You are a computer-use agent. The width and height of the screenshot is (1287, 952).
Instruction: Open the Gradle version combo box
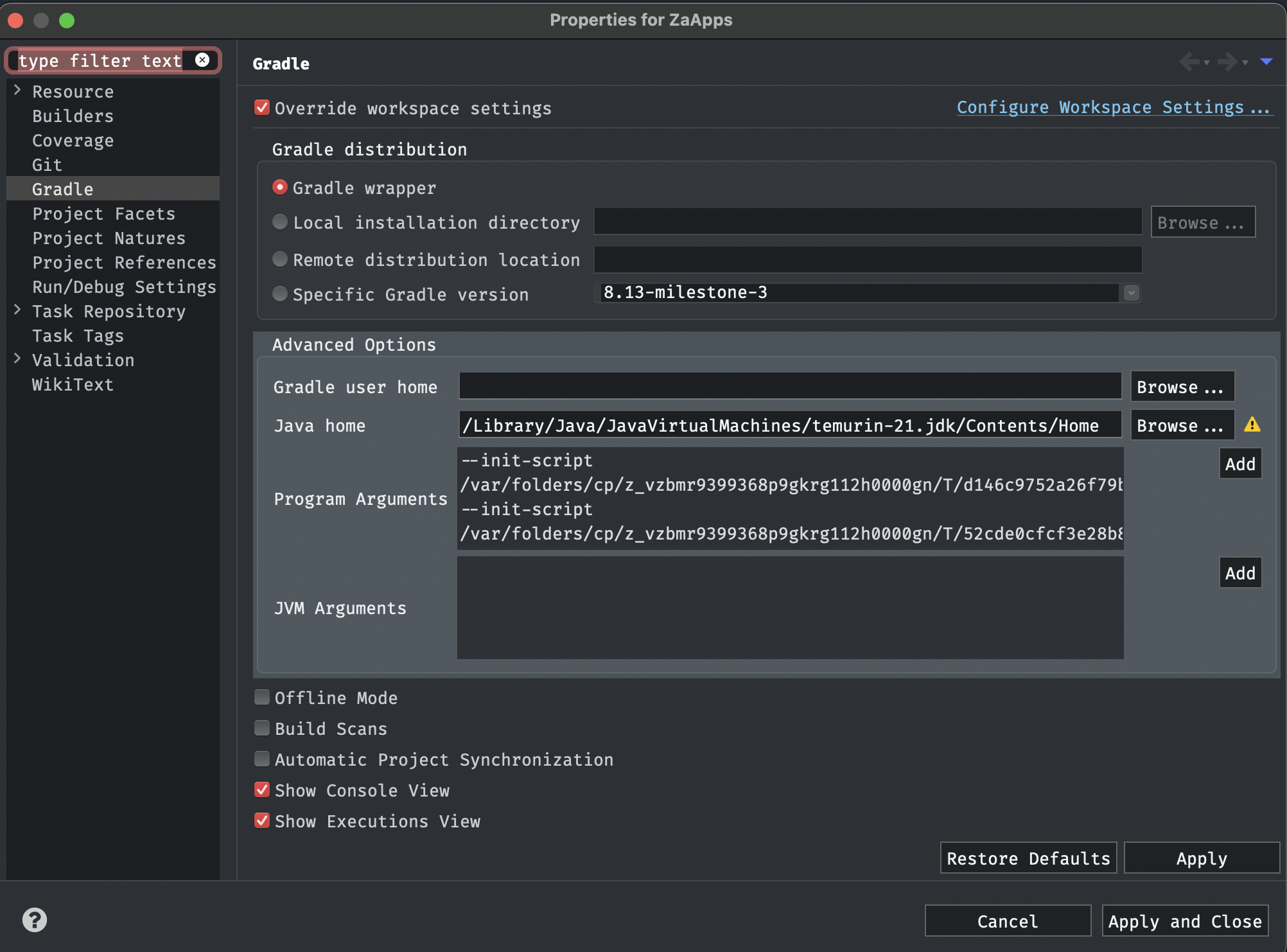pyautogui.click(x=1131, y=293)
